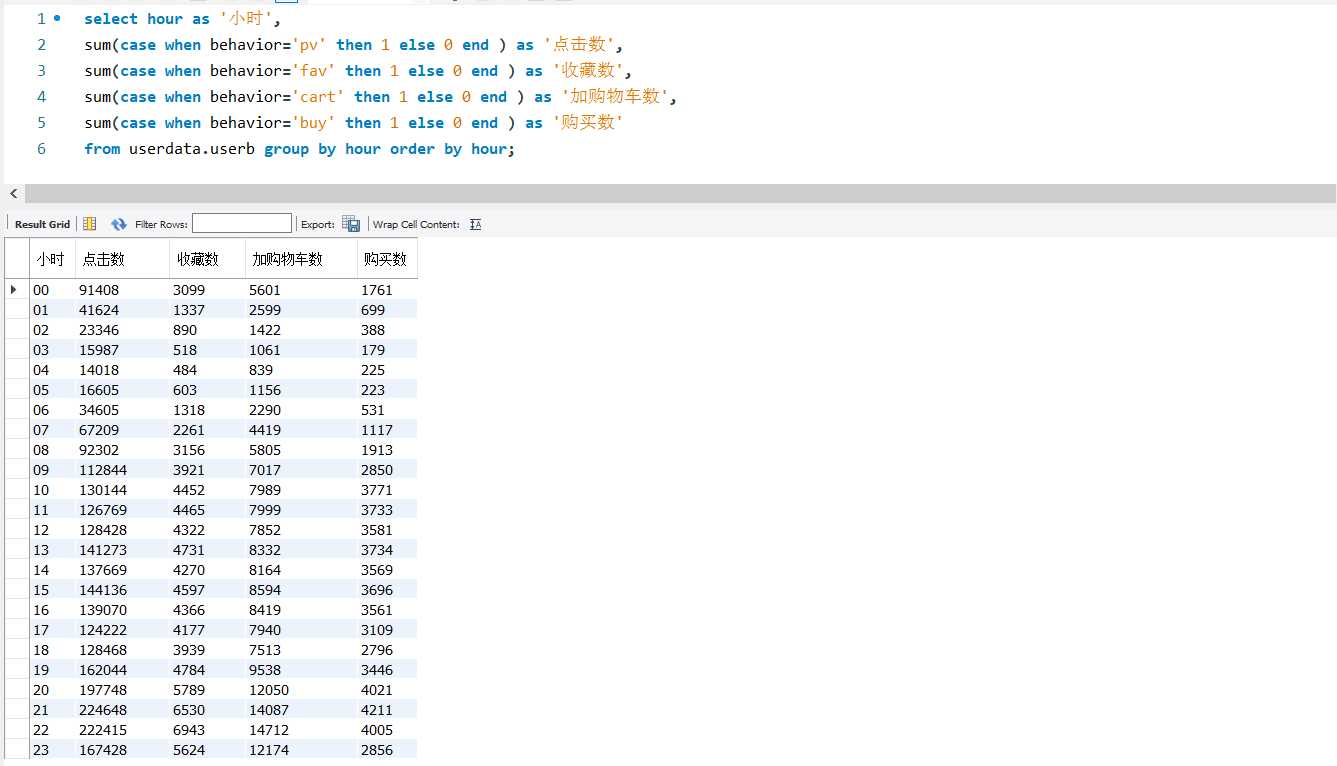Click 'fav' string in the SQL code
Viewport: 1337px width, 766px height.
pyautogui.click(x=314, y=71)
